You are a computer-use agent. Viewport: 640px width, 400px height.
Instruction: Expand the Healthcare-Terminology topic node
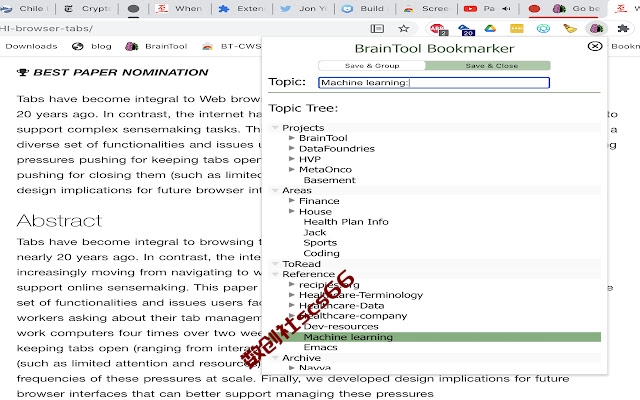(292, 295)
